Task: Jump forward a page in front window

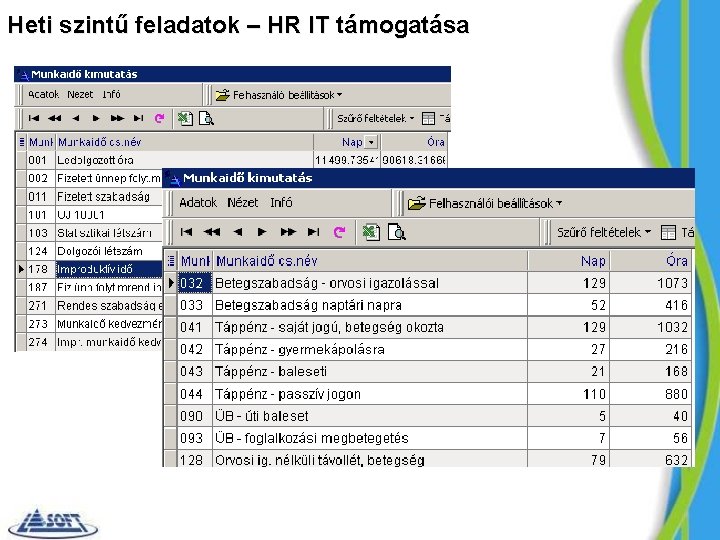Action: pos(288,232)
